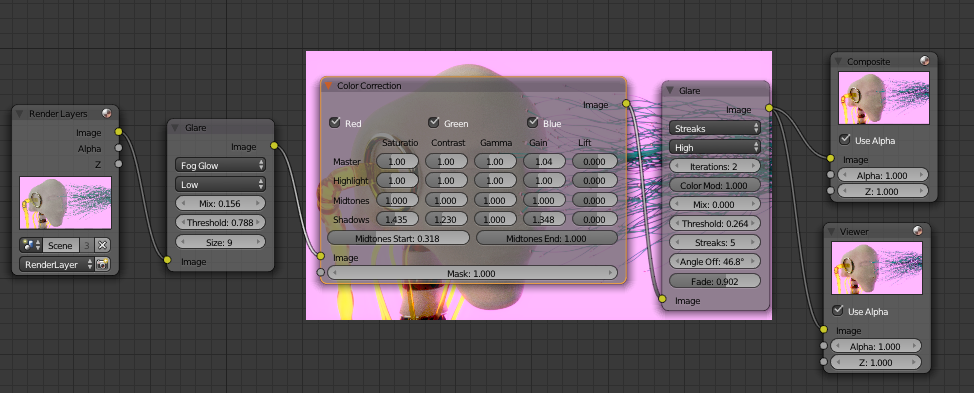The width and height of the screenshot is (974, 393).
Task: Click the Viewer node preview sphere icon
Action: 917,231
